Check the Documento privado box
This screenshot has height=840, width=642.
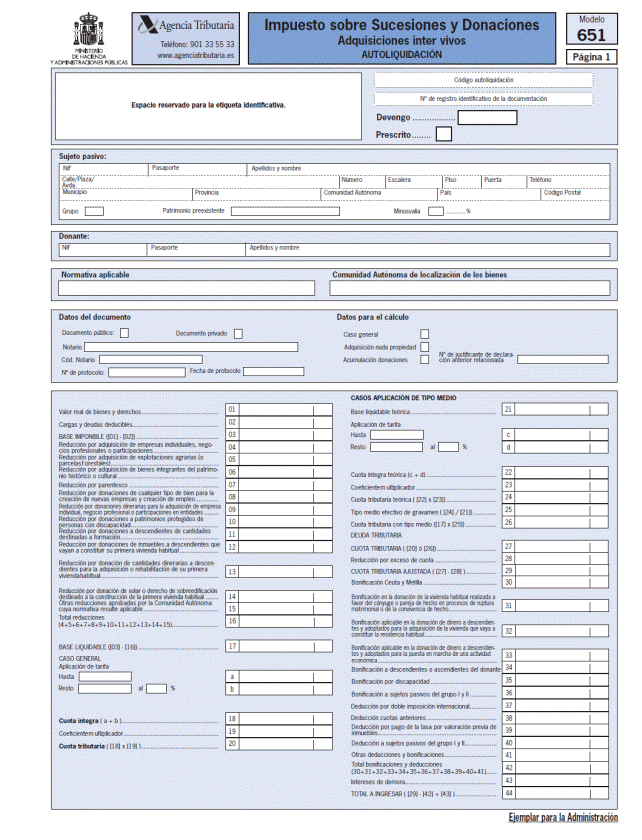click(x=238, y=334)
